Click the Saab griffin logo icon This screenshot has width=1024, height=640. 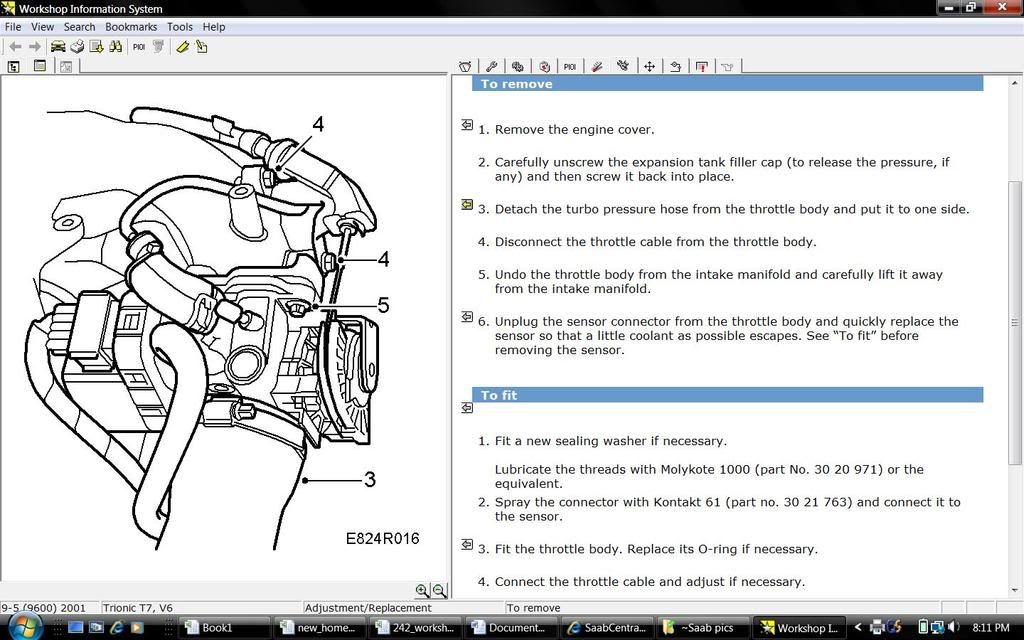[x=159, y=46]
